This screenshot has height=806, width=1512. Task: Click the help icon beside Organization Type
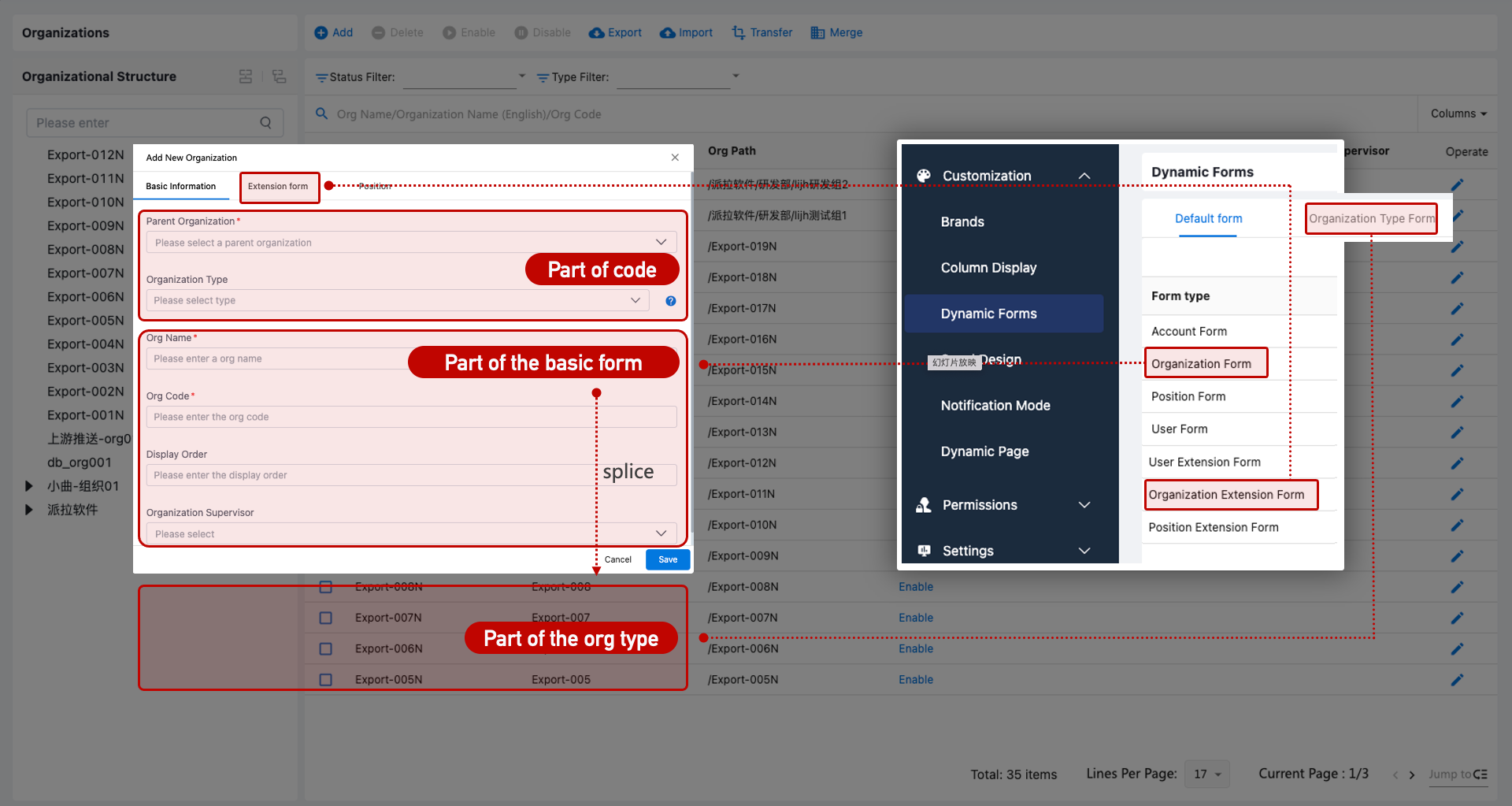[x=670, y=300]
